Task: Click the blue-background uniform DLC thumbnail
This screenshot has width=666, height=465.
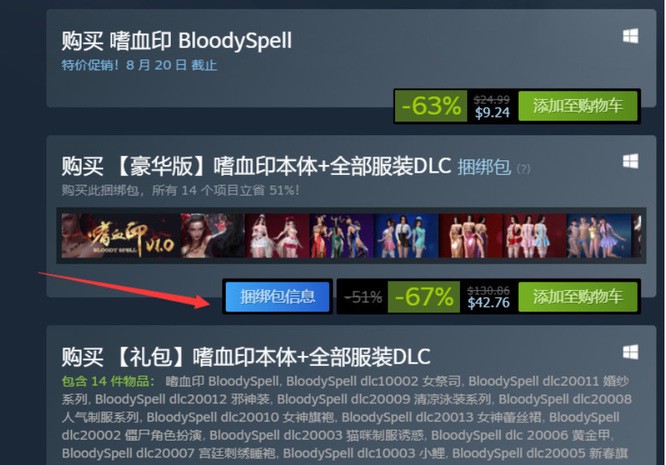Action: coord(406,236)
